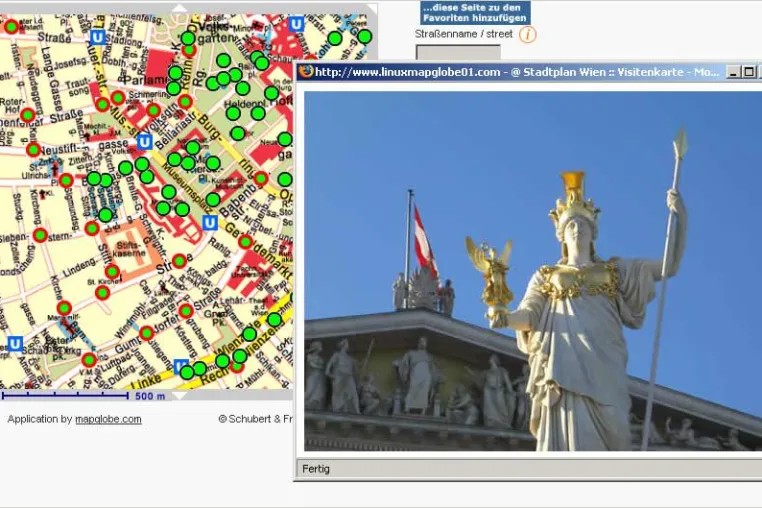Click the marker between 'Sieben-' and 'stern-'
Viewport: 762px width, 508px height.
[40, 235]
